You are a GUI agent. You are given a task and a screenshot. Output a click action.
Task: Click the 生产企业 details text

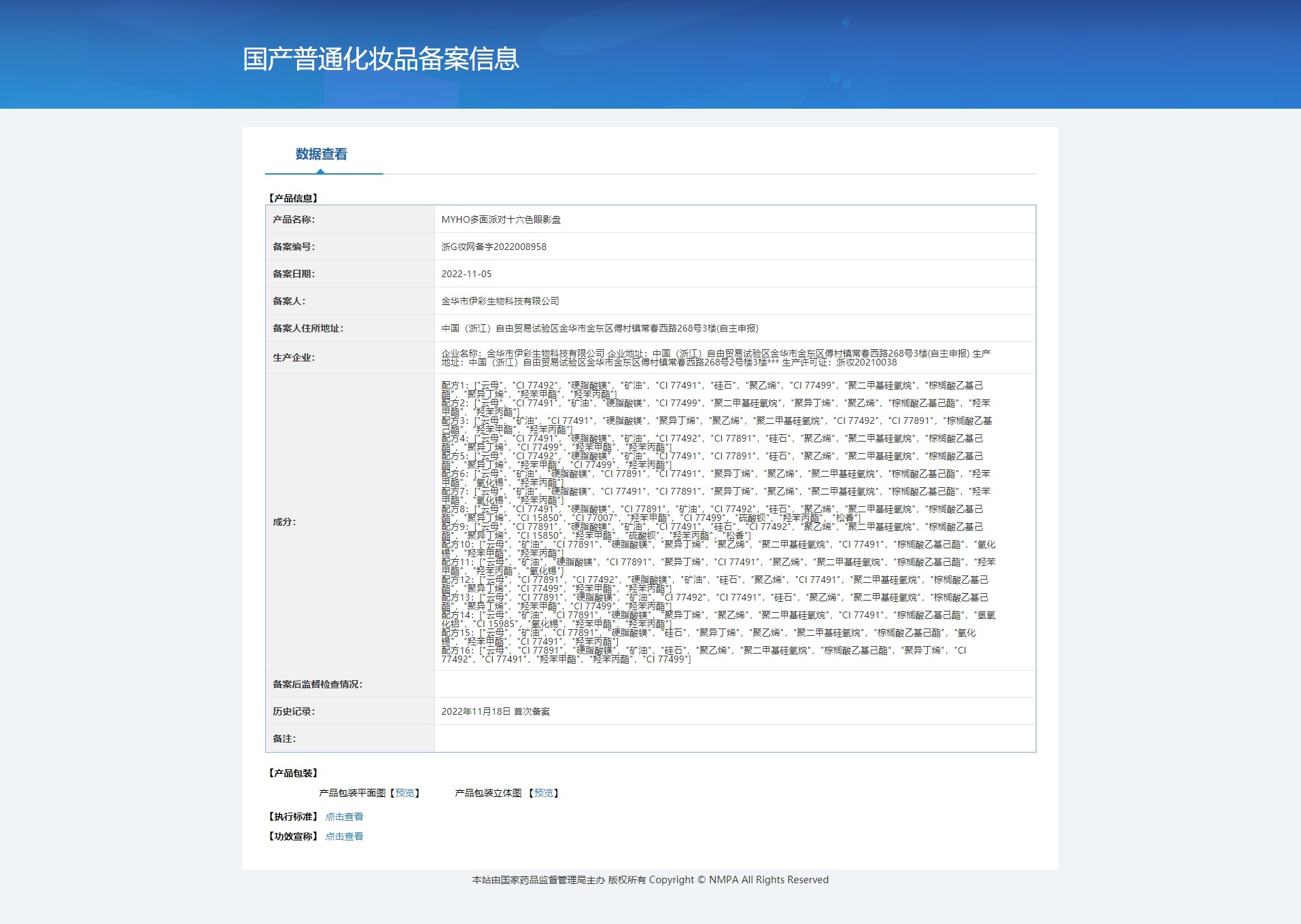716,358
